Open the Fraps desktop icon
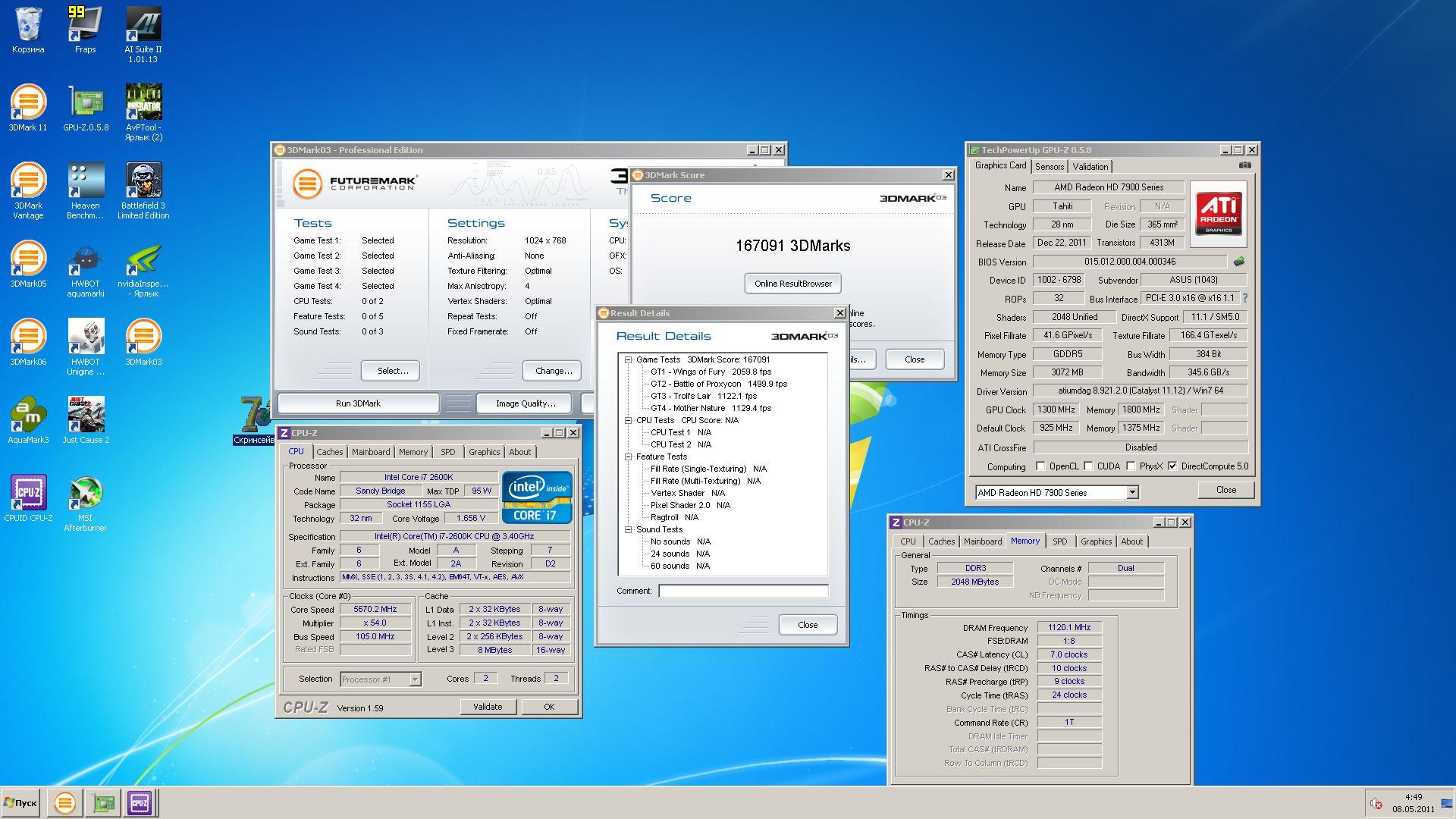The width and height of the screenshot is (1456, 819). [85, 30]
